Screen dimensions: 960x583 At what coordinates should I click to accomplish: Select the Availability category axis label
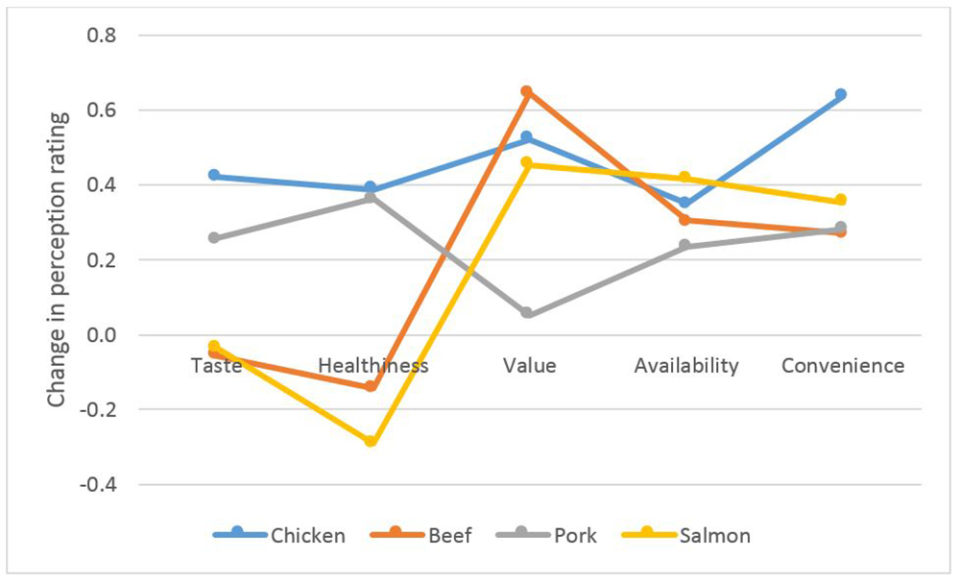pyautogui.click(x=686, y=365)
